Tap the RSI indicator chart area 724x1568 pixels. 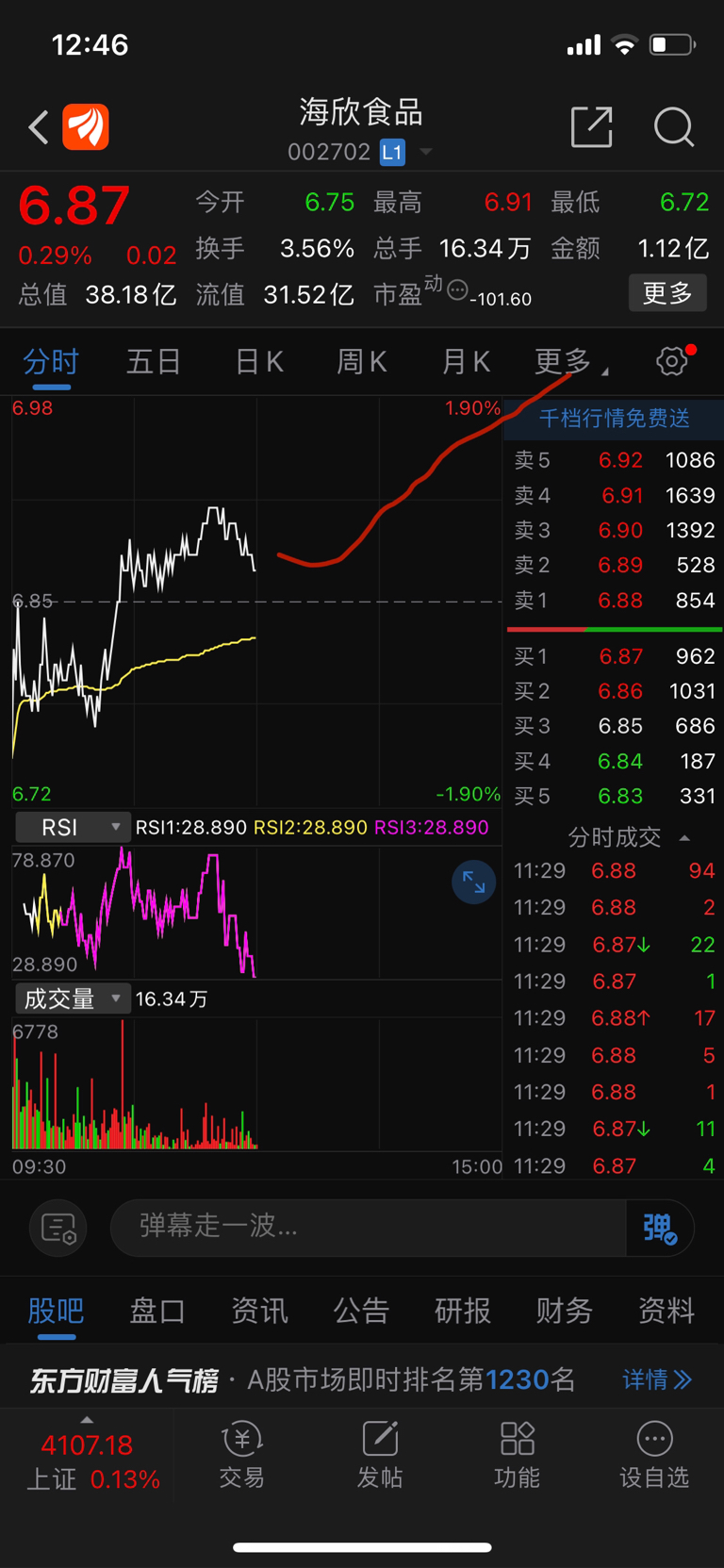pos(256,913)
